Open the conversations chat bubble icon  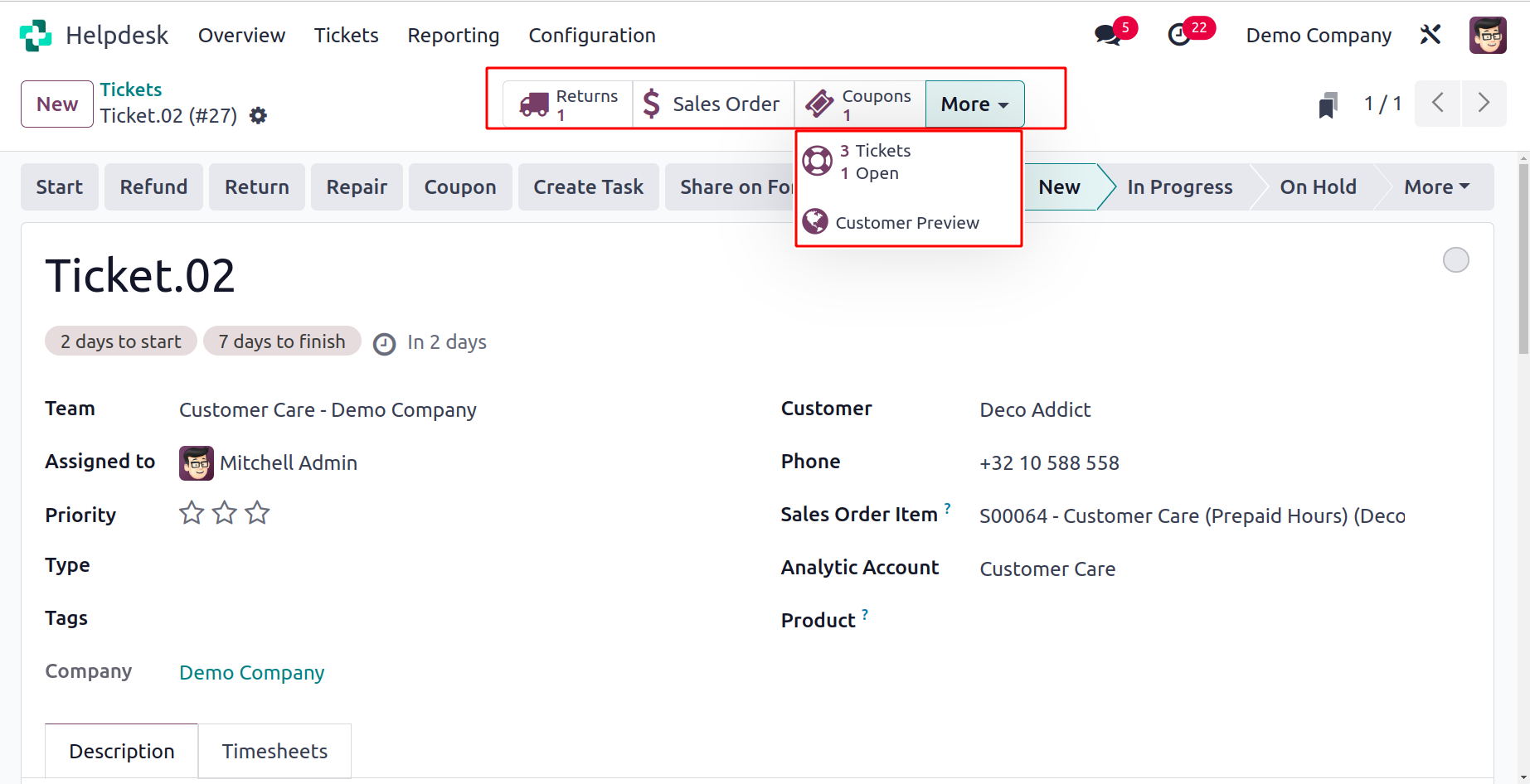coord(1107,35)
